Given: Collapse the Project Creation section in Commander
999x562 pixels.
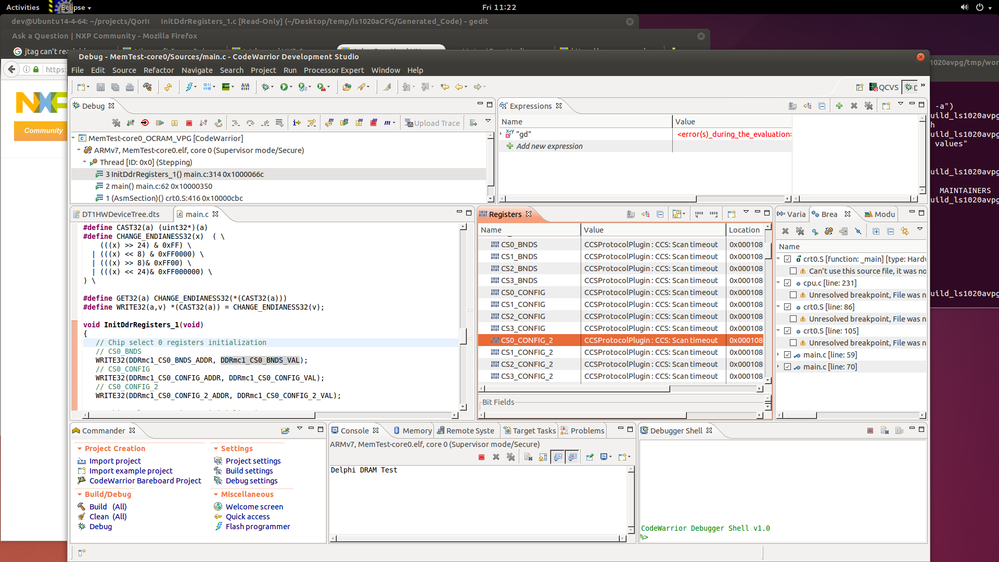Looking at the screenshot, I should [x=79, y=449].
